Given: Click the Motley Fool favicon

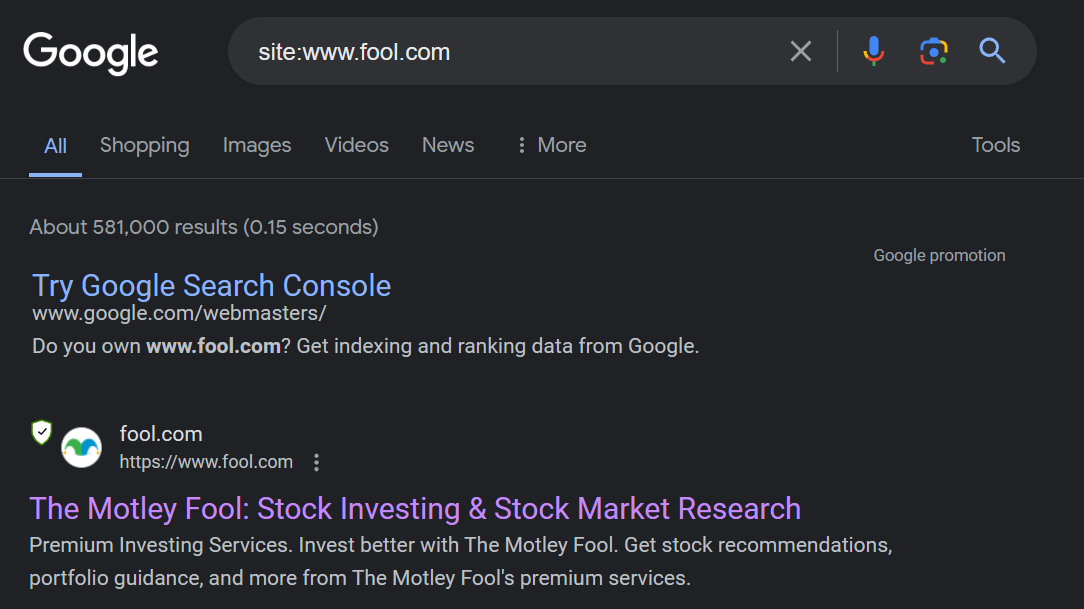Looking at the screenshot, I should click(x=81, y=447).
